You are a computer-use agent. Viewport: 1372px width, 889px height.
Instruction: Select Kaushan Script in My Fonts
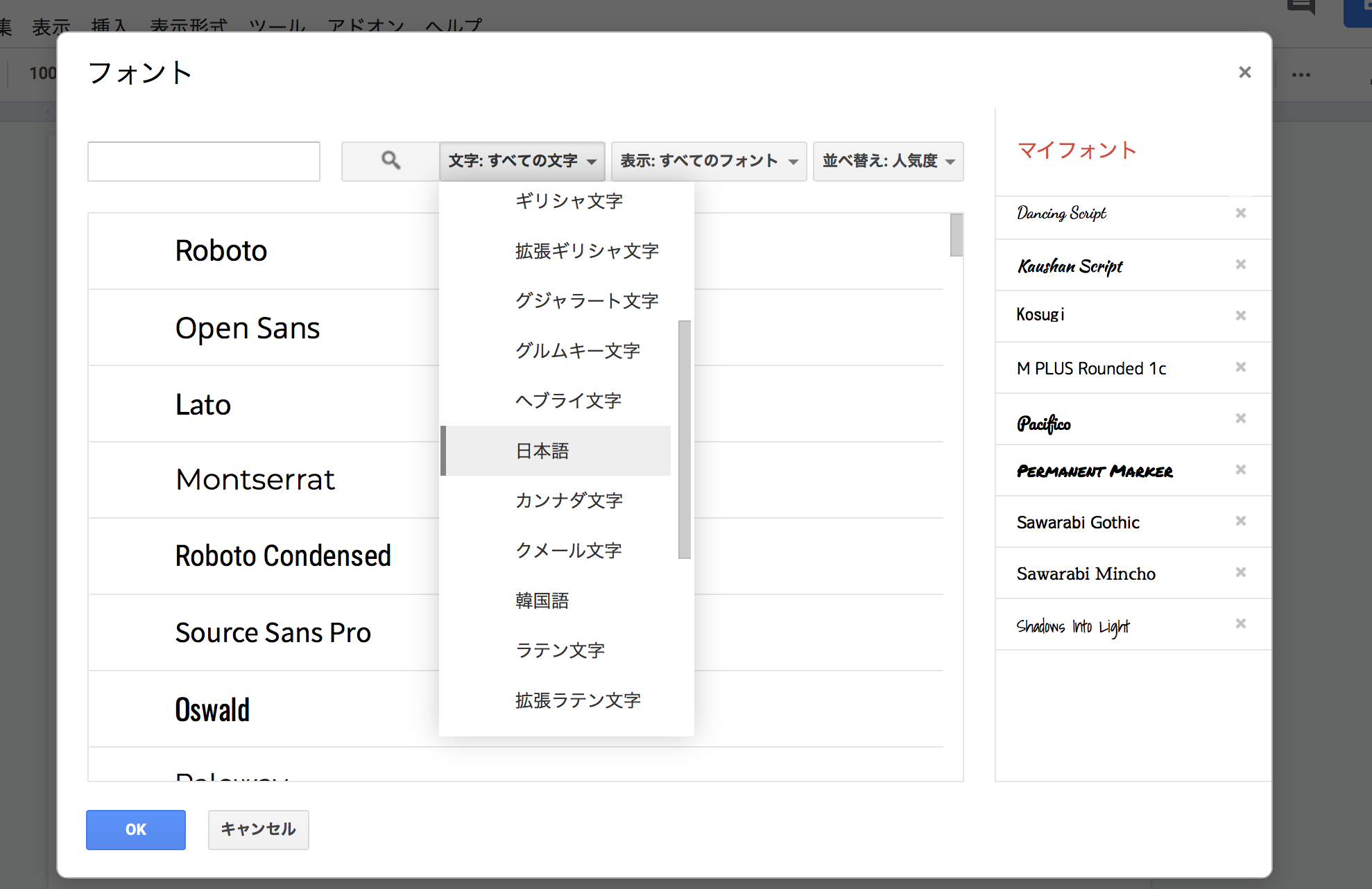tap(1070, 266)
